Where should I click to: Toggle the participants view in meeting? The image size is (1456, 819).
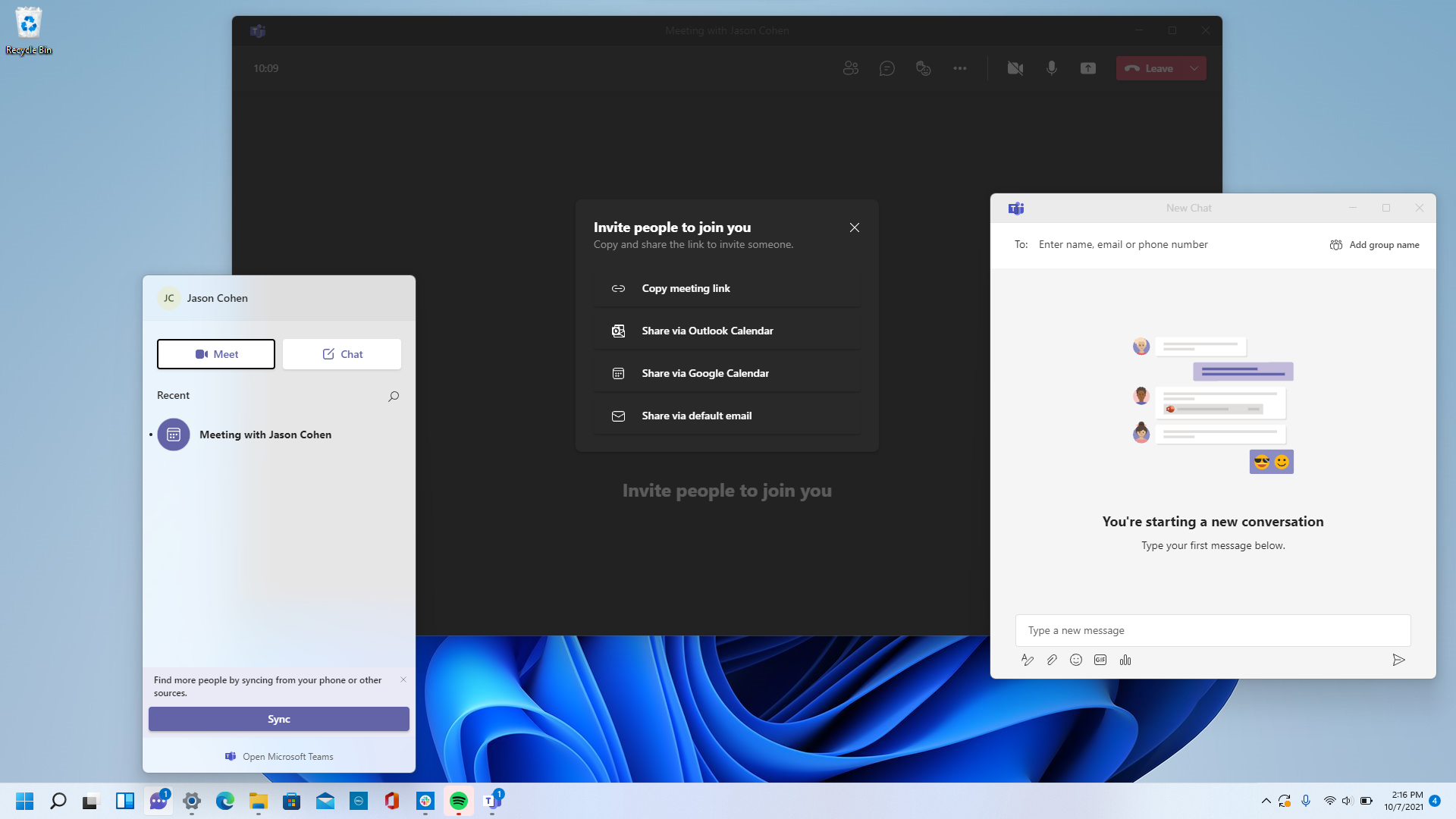tap(850, 68)
